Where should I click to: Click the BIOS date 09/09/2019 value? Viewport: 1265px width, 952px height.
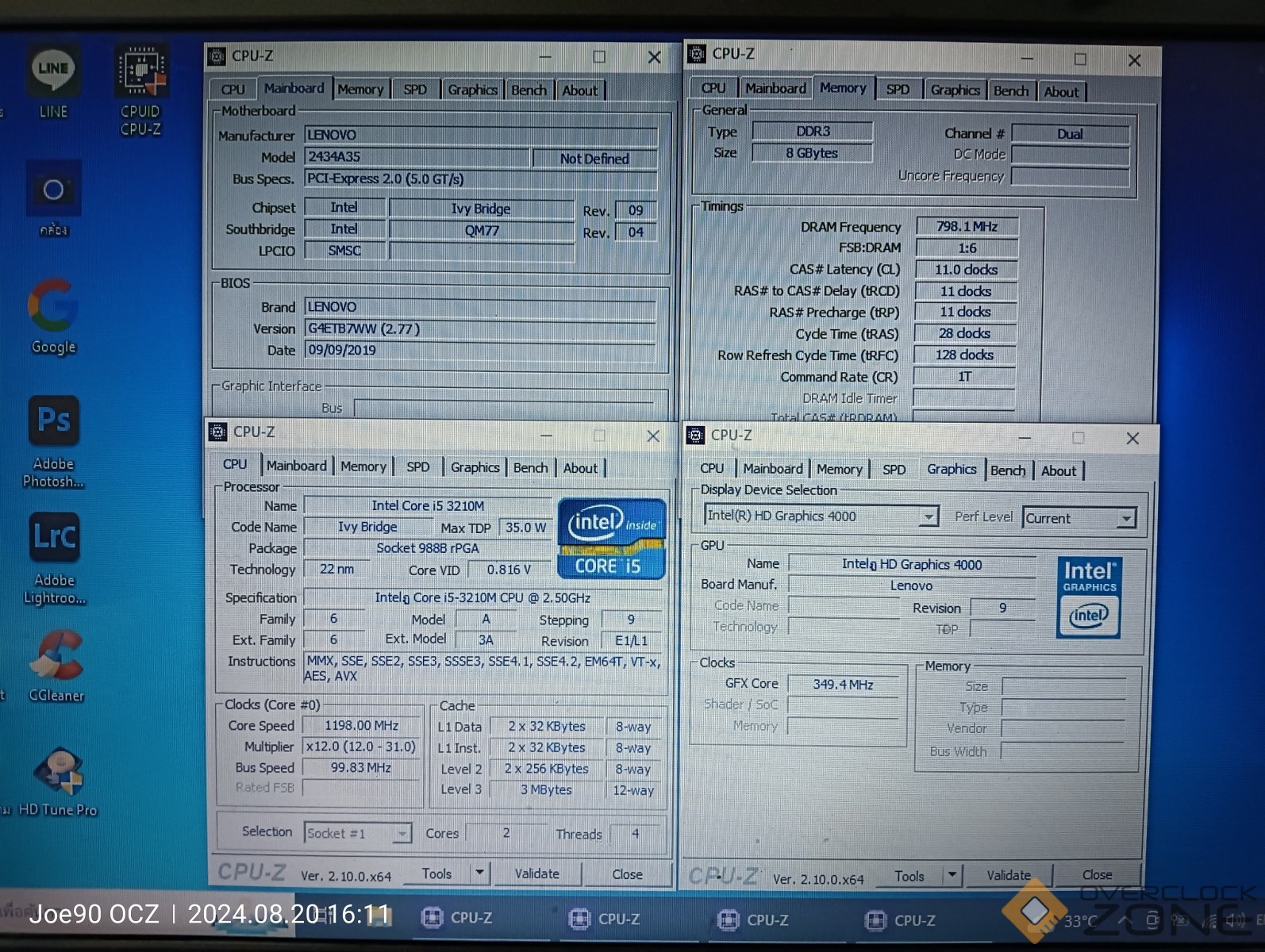[x=480, y=350]
